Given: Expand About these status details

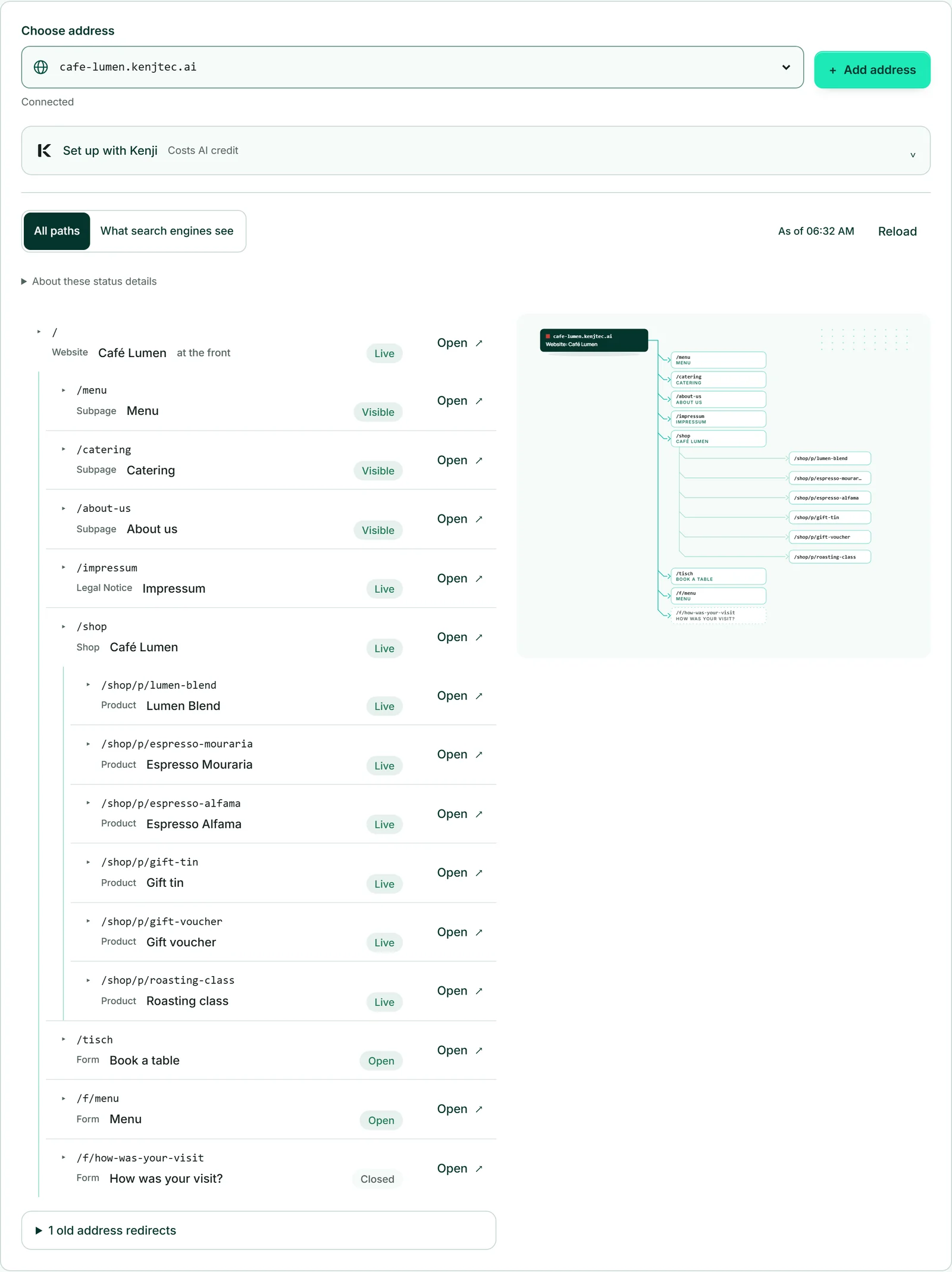Looking at the screenshot, I should pyautogui.click(x=89, y=281).
